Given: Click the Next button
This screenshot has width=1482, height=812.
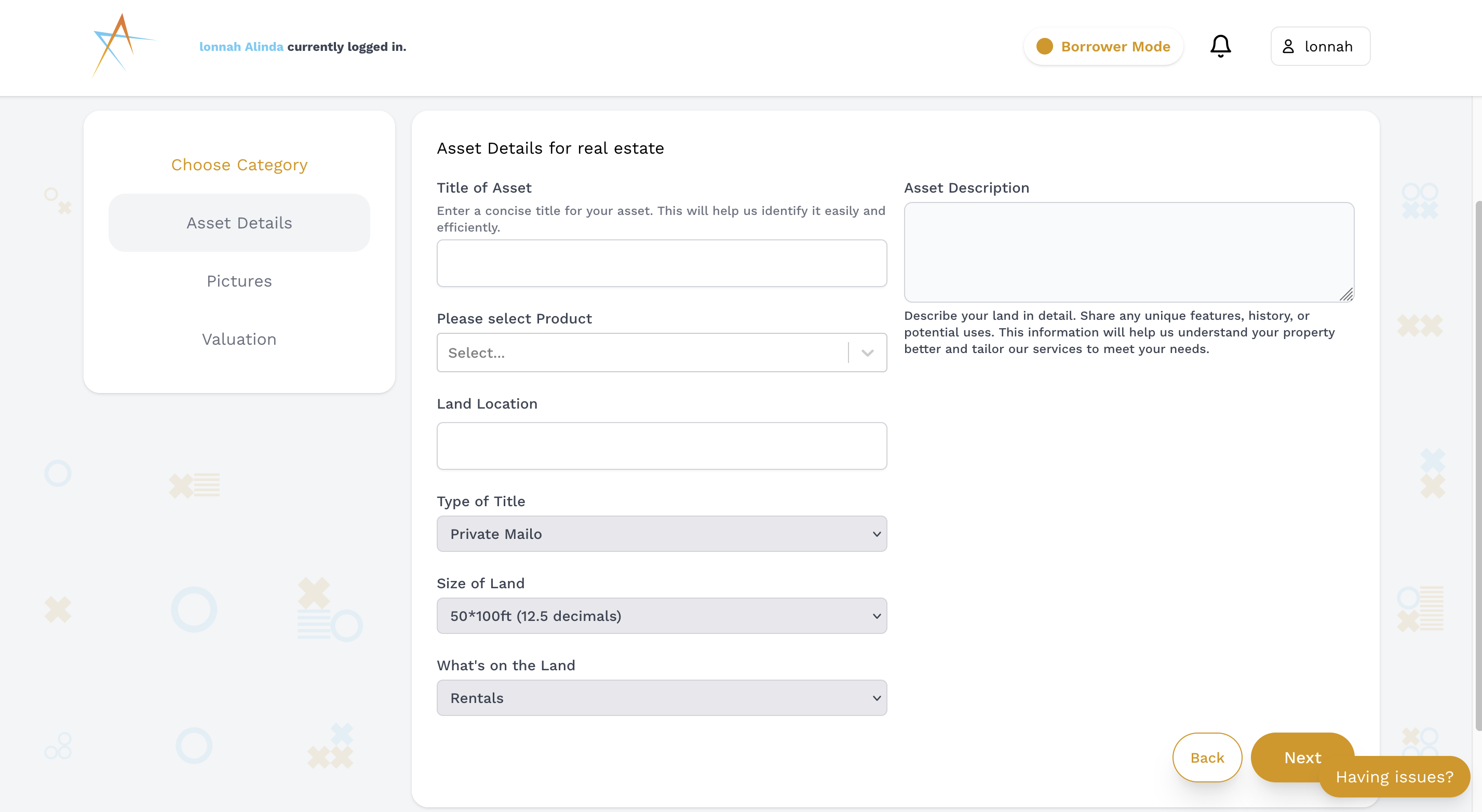Looking at the screenshot, I should (1302, 758).
